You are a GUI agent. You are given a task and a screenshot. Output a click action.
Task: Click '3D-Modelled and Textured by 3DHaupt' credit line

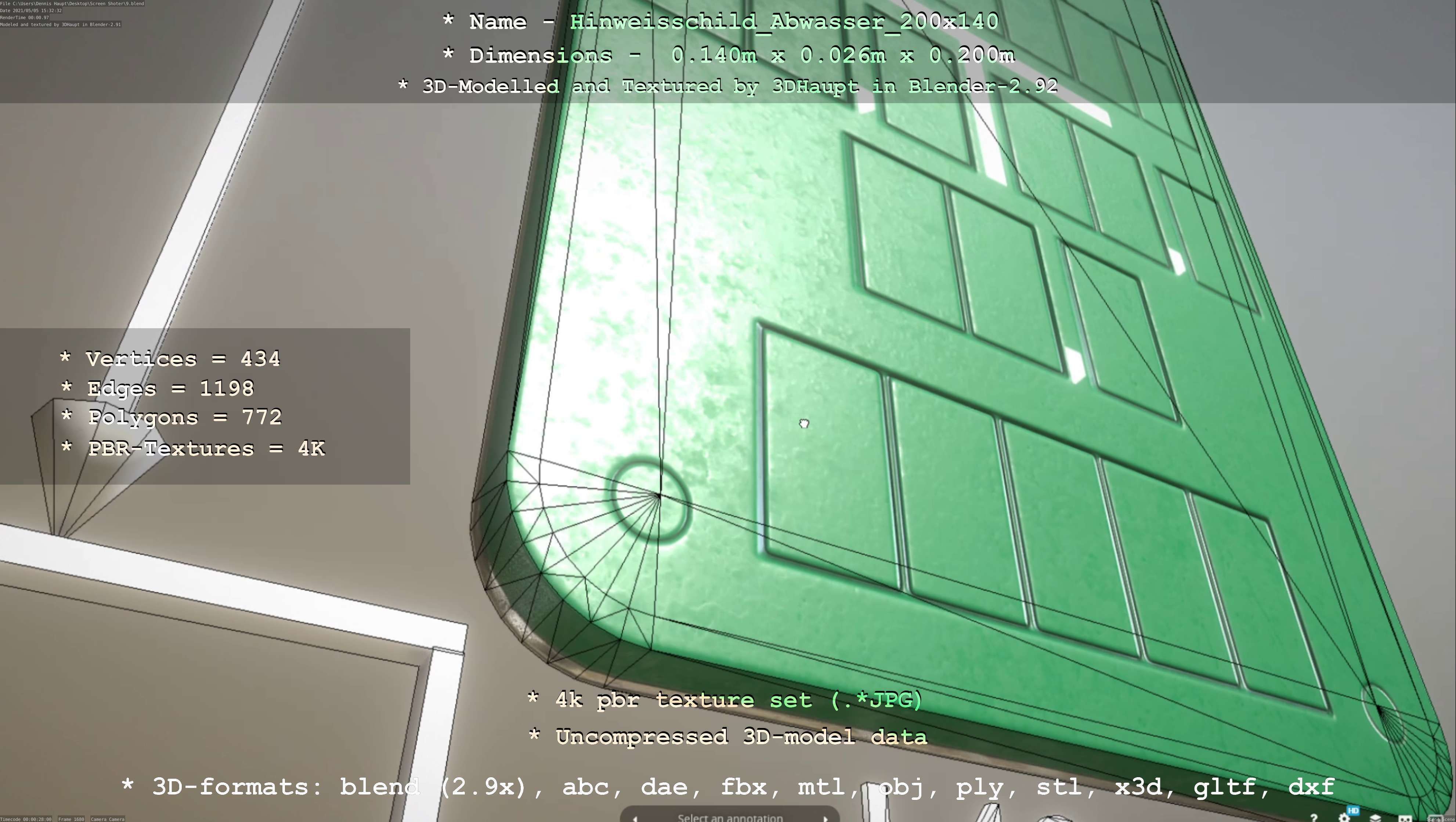727,86
